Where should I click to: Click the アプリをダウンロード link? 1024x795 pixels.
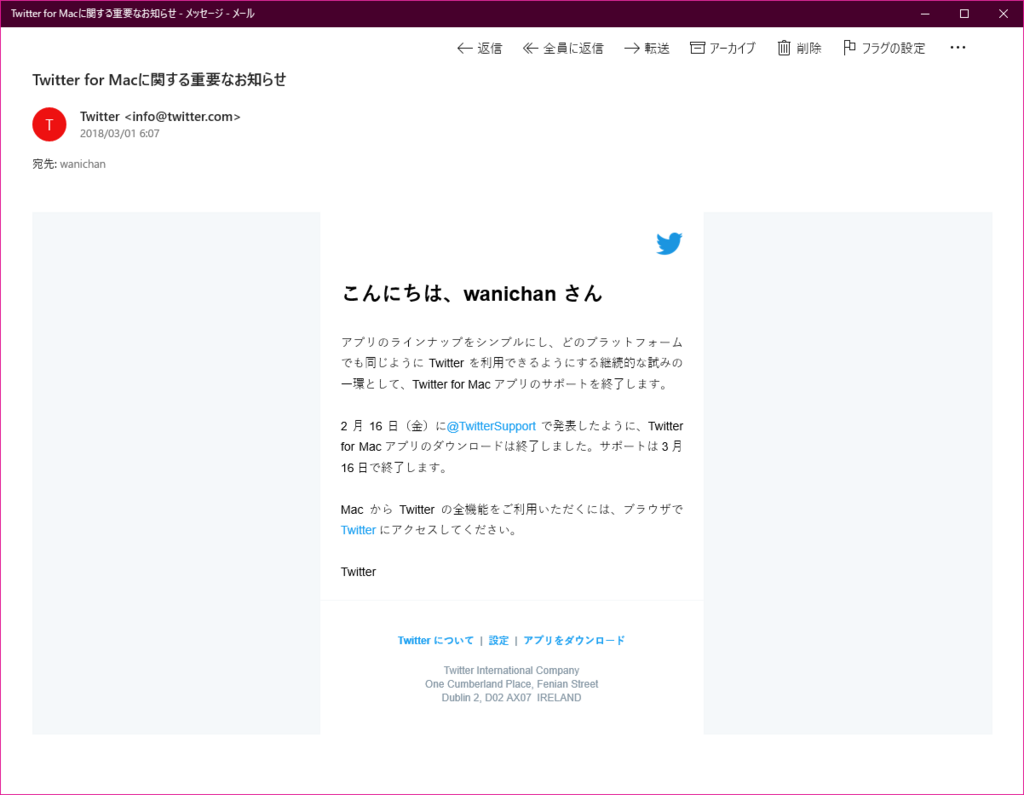[574, 640]
